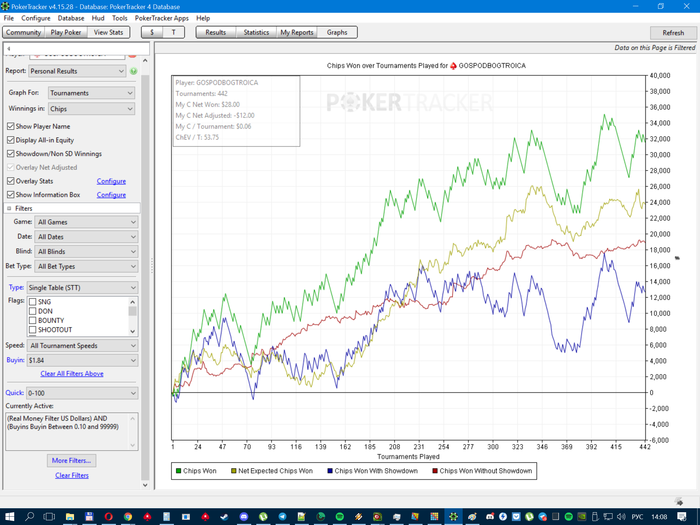
Task: Open taskbar search magnifier
Action: coord(29,517)
